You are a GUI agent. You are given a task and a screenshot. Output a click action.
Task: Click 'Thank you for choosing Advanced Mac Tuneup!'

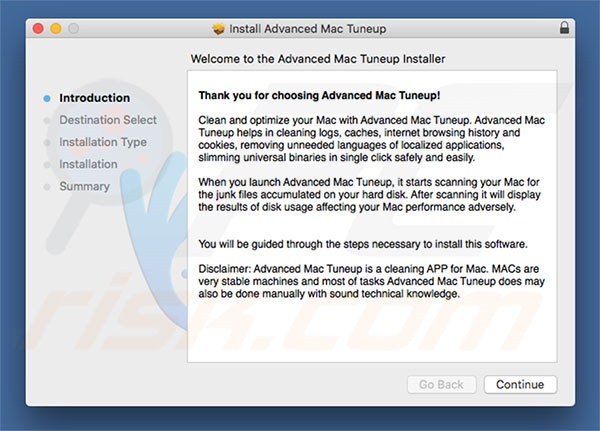click(x=319, y=95)
